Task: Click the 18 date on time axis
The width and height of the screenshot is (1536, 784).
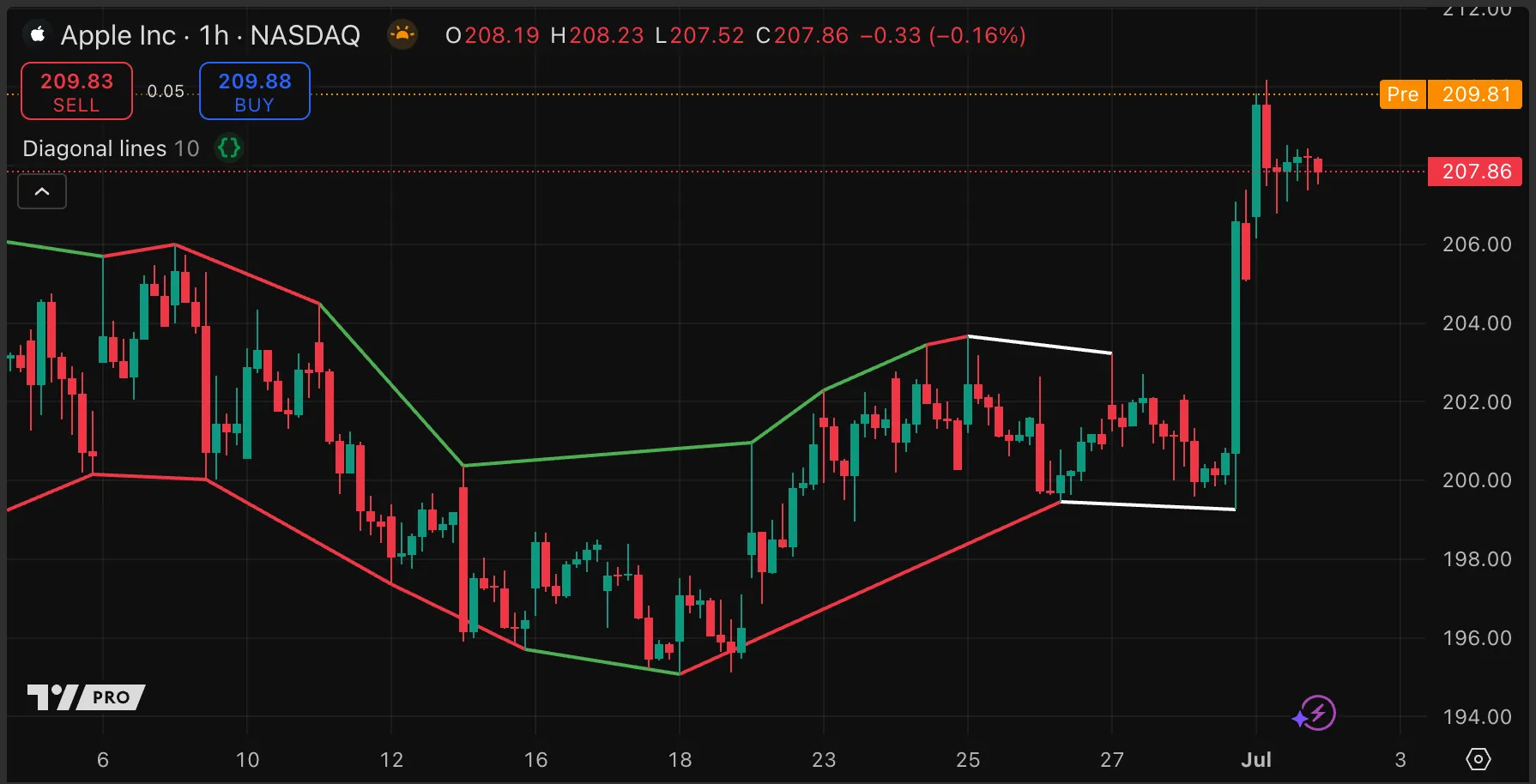Action: click(680, 759)
